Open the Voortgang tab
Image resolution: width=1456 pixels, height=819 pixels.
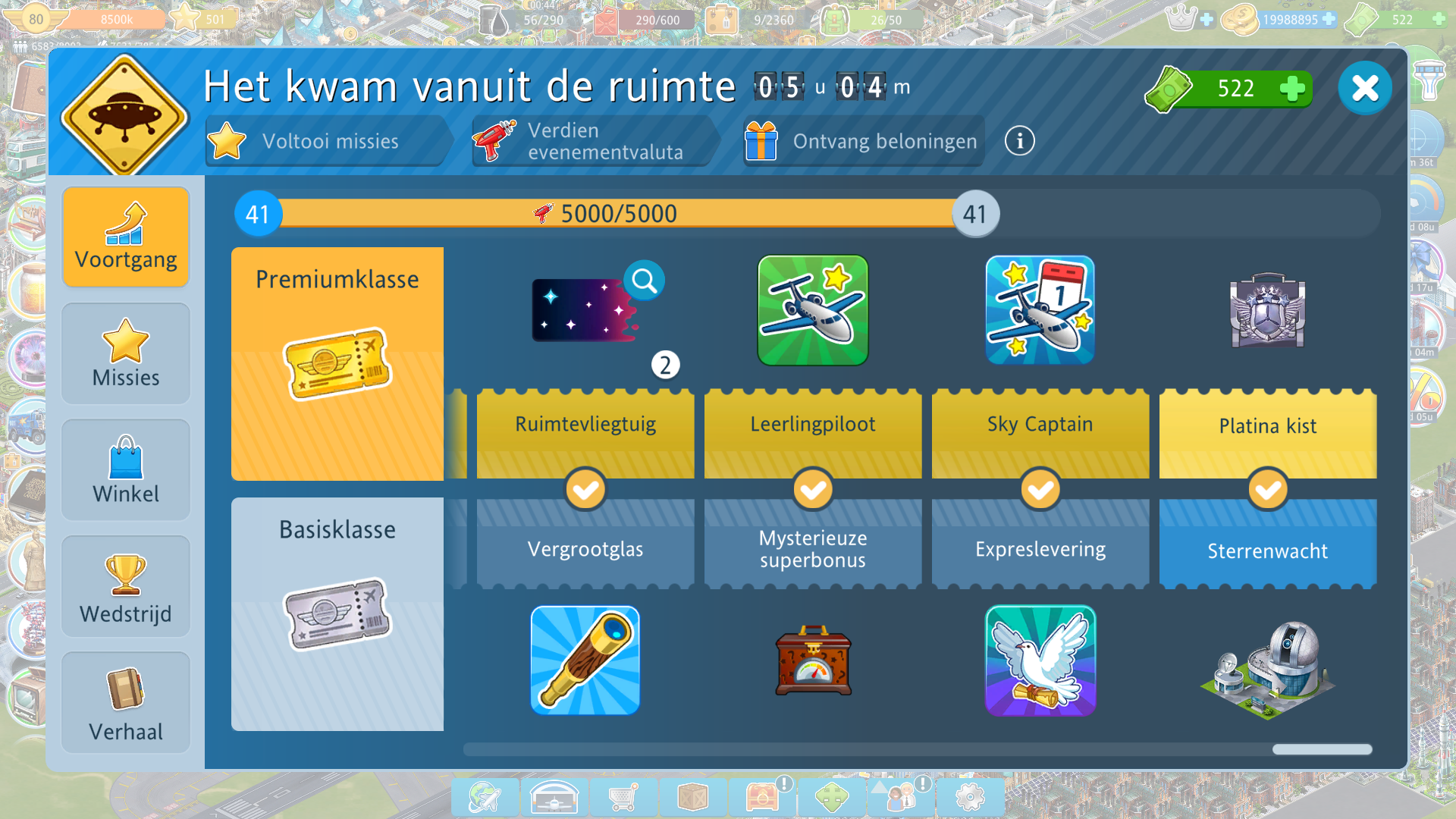coord(126,237)
